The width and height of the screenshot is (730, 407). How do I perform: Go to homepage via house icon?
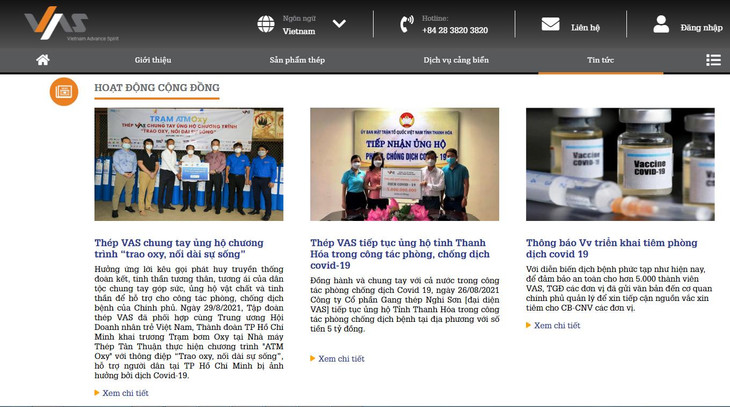(43, 60)
